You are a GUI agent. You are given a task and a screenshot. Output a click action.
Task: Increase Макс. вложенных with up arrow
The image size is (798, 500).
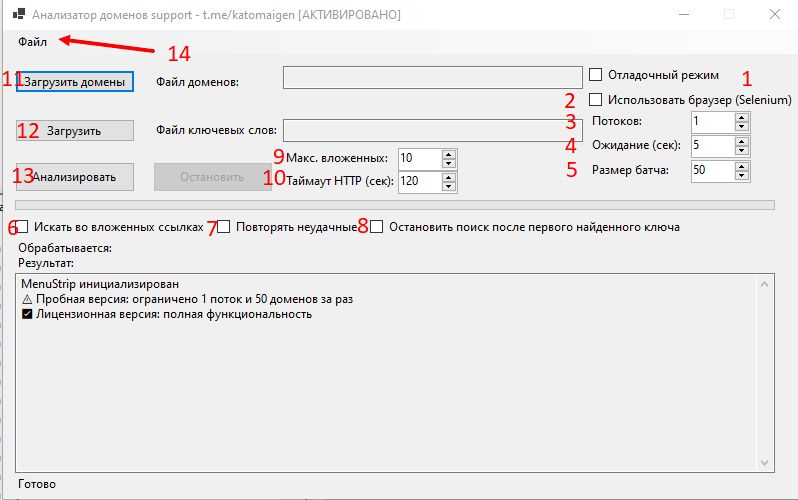click(449, 154)
